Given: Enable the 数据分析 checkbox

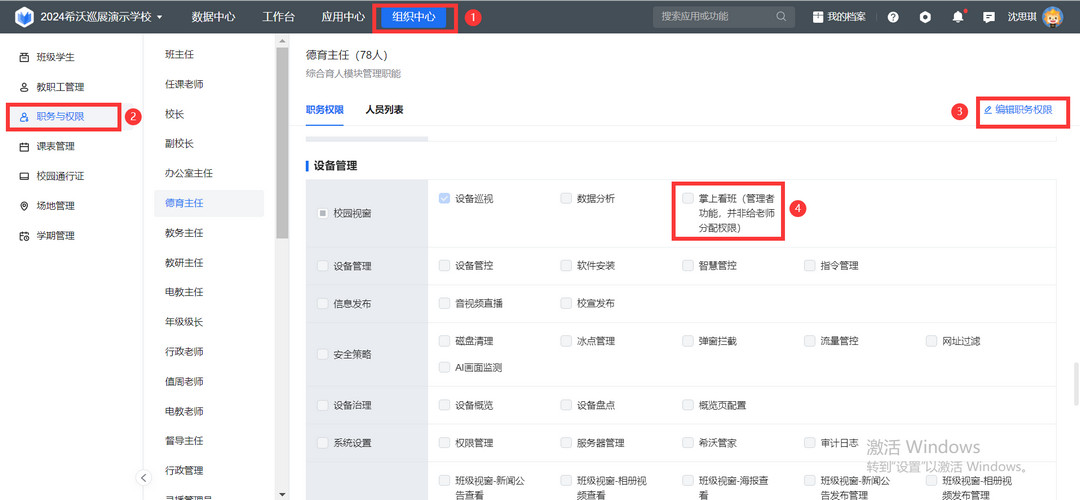Looking at the screenshot, I should click(x=566, y=198).
